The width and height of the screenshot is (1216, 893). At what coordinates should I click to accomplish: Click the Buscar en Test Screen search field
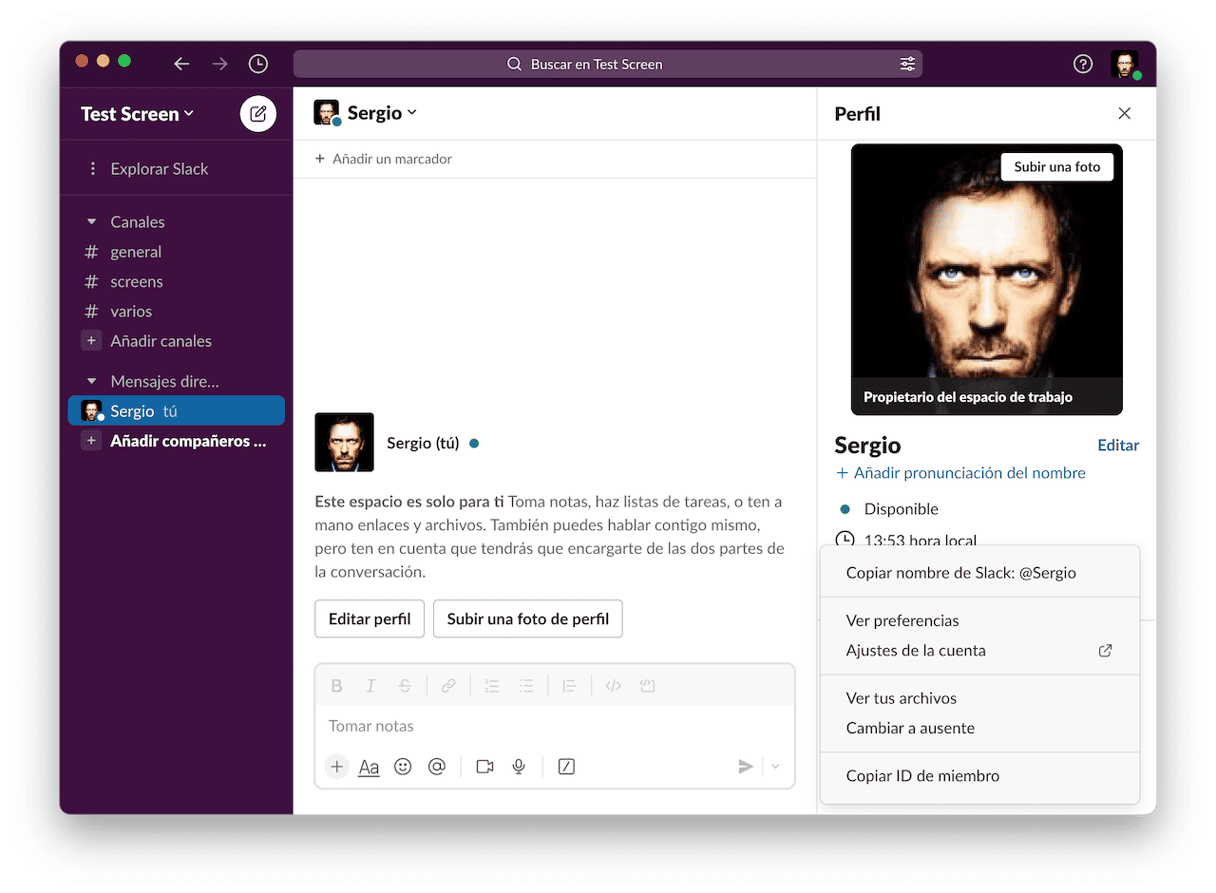click(x=607, y=64)
